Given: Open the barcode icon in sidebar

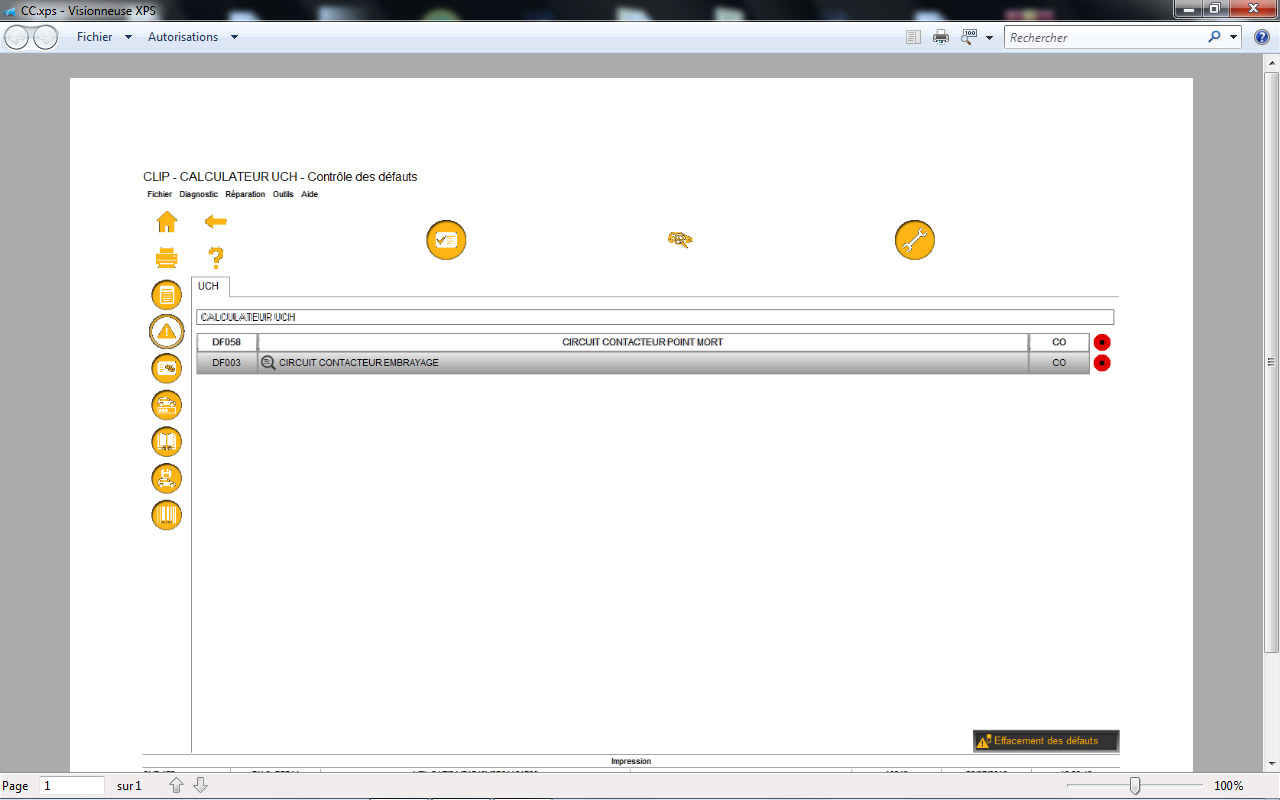Looking at the screenshot, I should click(166, 515).
